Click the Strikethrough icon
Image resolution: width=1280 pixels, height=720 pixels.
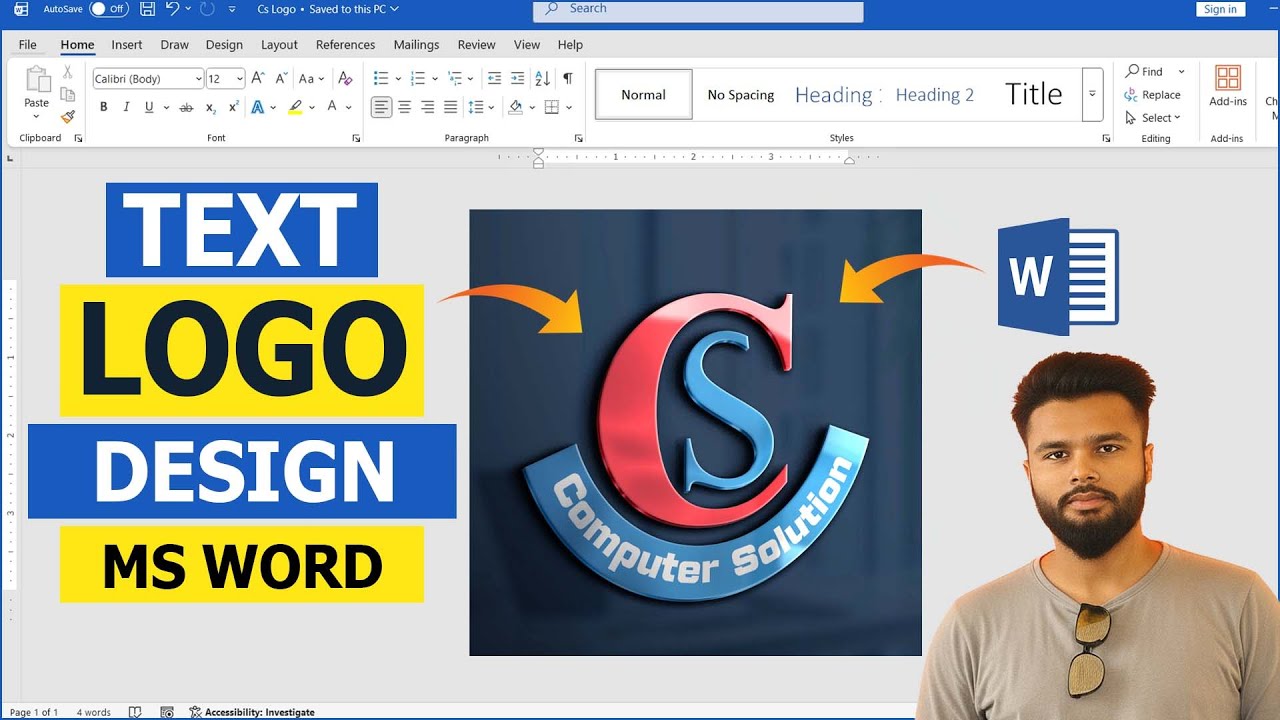pyautogui.click(x=186, y=107)
